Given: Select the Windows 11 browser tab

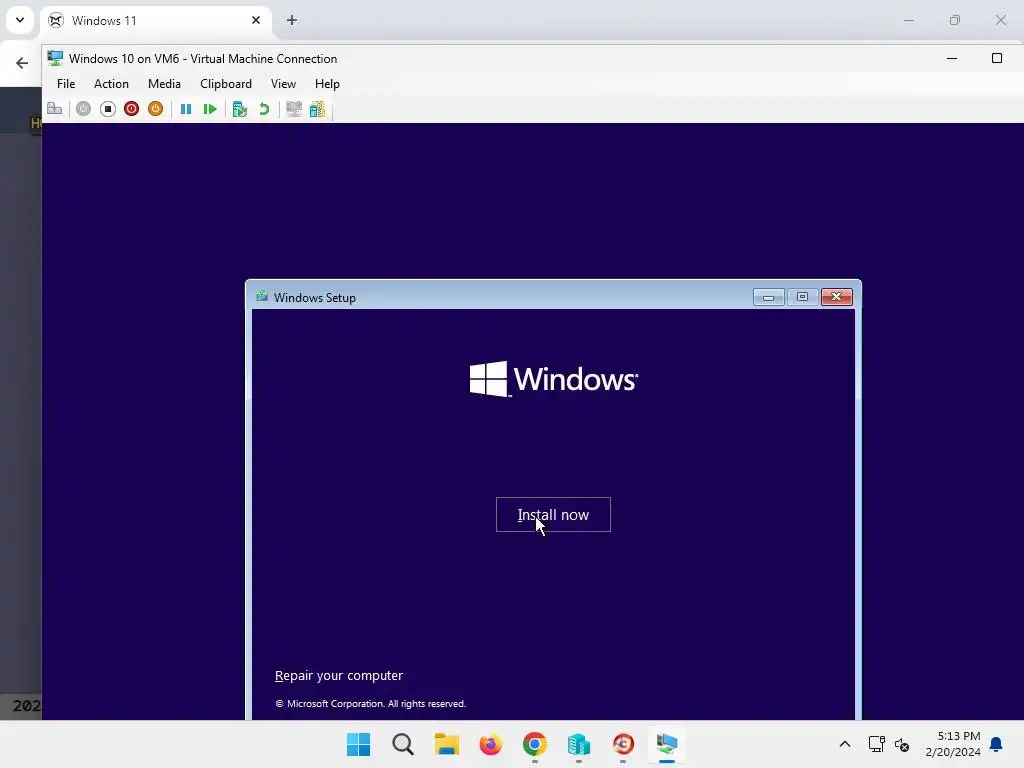Looking at the screenshot, I should 155,20.
